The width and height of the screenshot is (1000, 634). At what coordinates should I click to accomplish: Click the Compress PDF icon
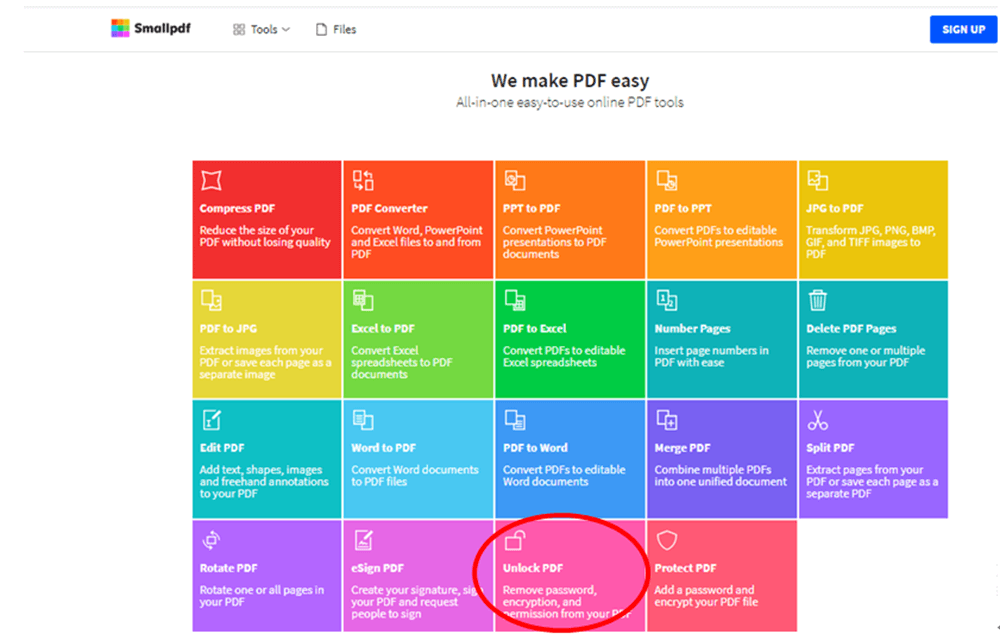click(x=211, y=181)
